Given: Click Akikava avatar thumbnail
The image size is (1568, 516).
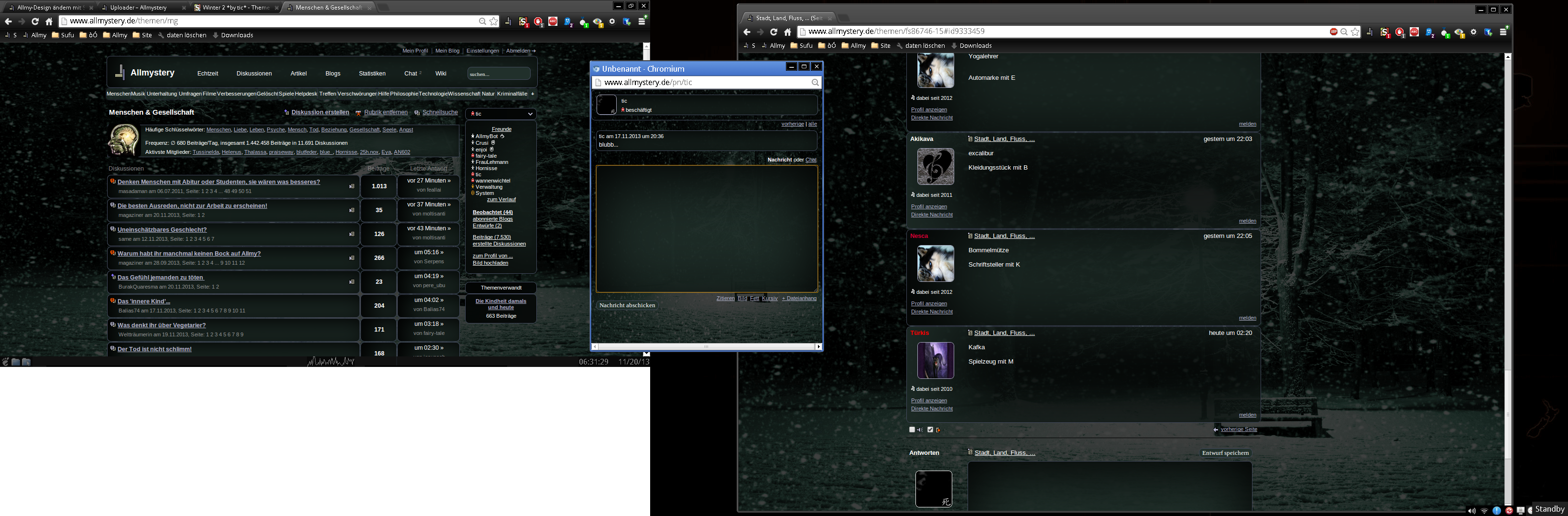Looking at the screenshot, I should [x=935, y=167].
